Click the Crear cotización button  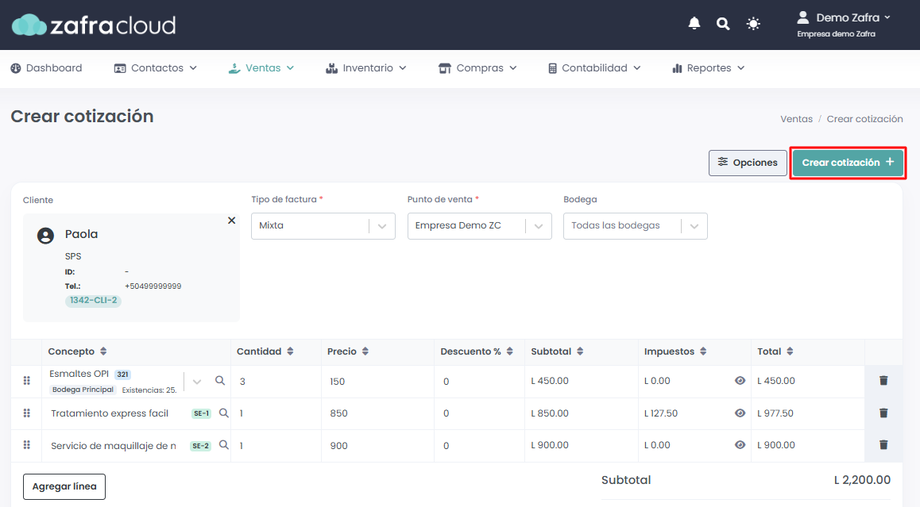pyautogui.click(x=848, y=163)
